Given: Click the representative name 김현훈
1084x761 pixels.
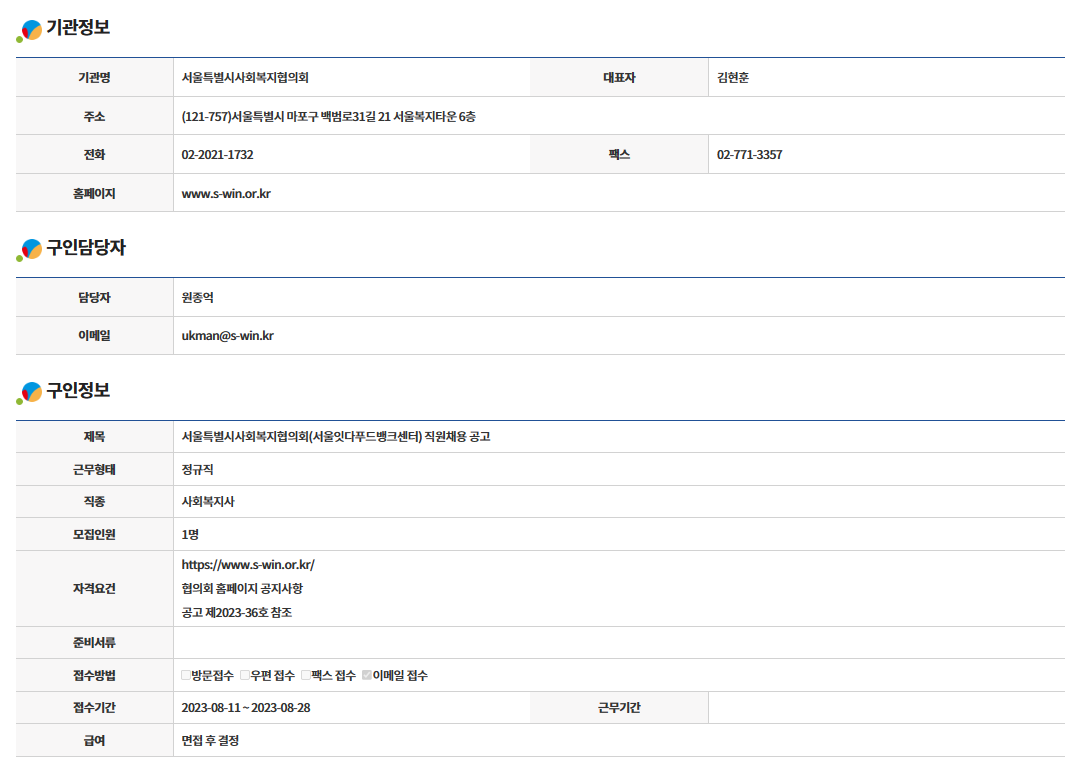Looking at the screenshot, I should 733,78.
